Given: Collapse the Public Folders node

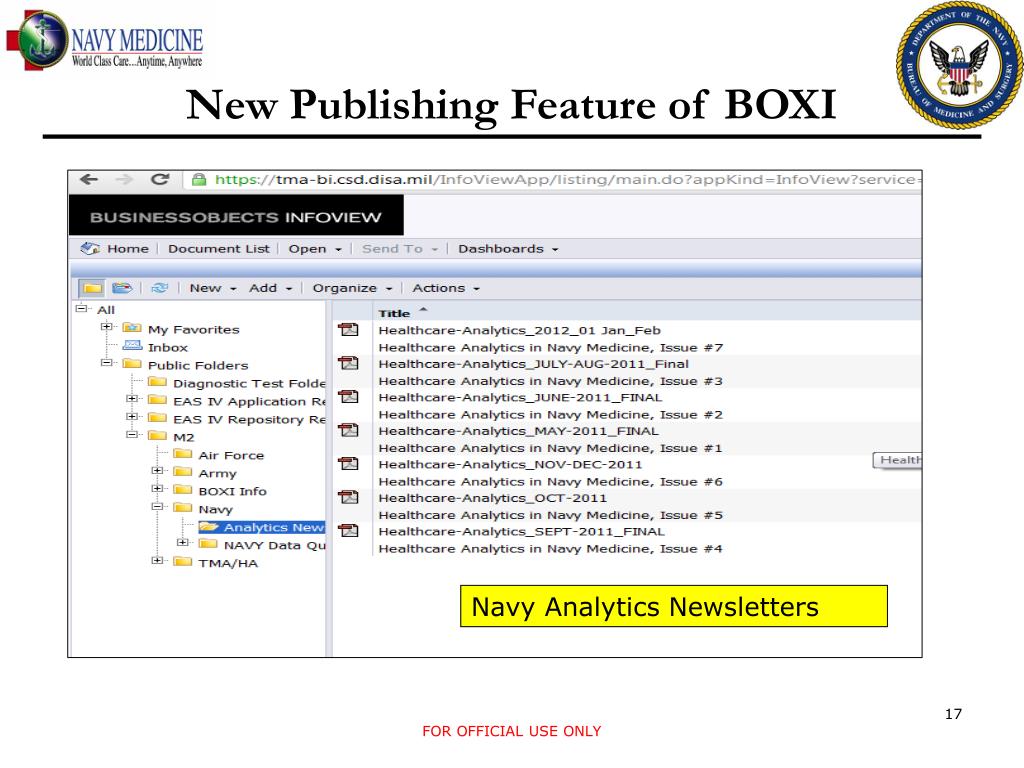Looking at the screenshot, I should [x=106, y=362].
